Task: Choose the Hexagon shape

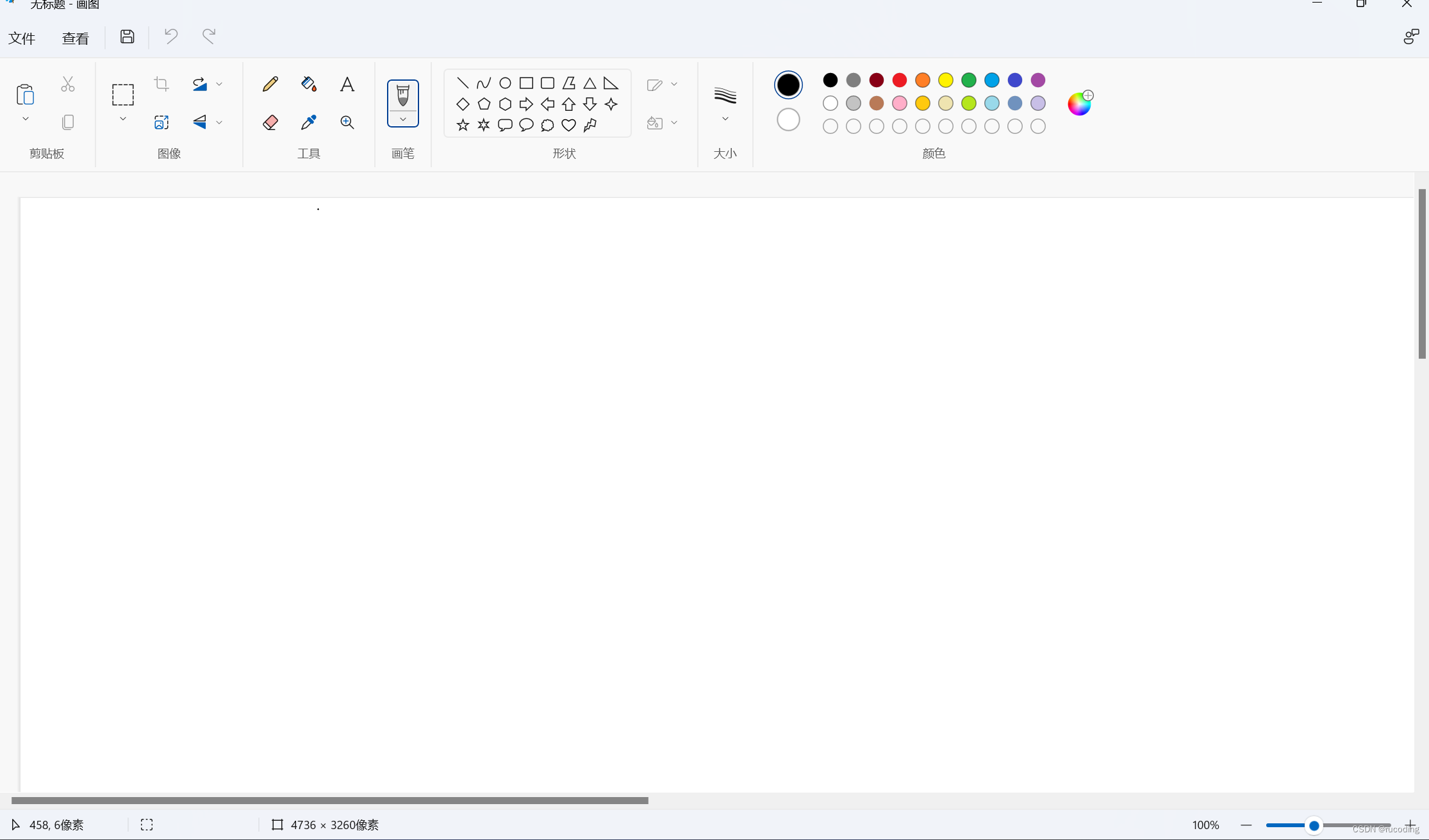Action: coord(505,104)
